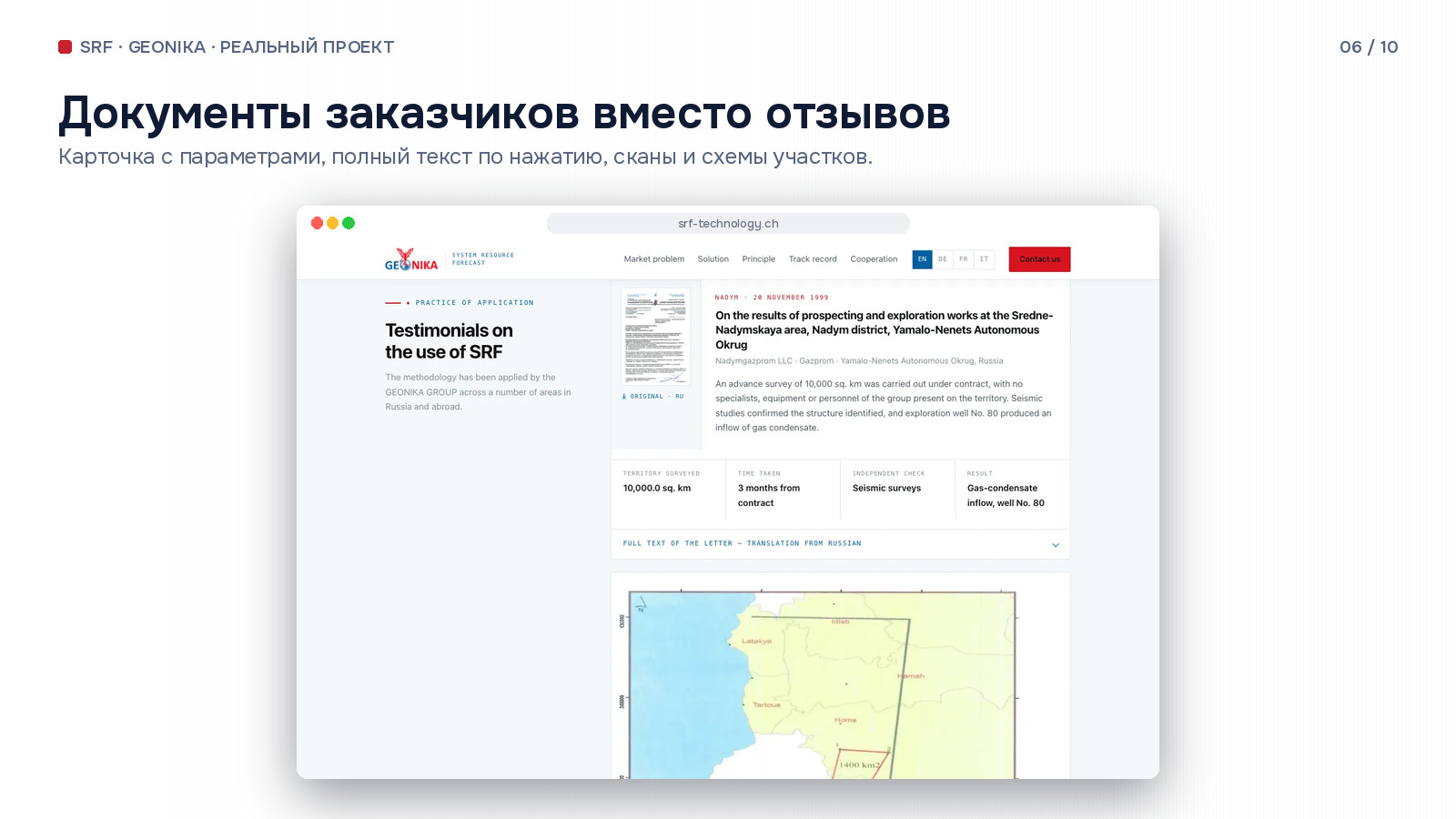Click the slide counter '06 / 10'
Image resolution: width=1456 pixels, height=819 pixels.
tap(1369, 47)
